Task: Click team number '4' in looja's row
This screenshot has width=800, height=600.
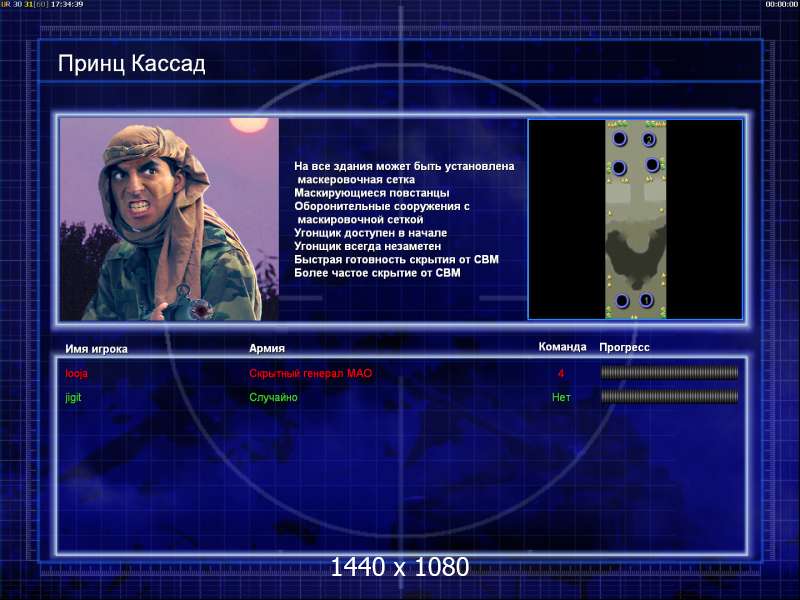Action: (x=561, y=373)
